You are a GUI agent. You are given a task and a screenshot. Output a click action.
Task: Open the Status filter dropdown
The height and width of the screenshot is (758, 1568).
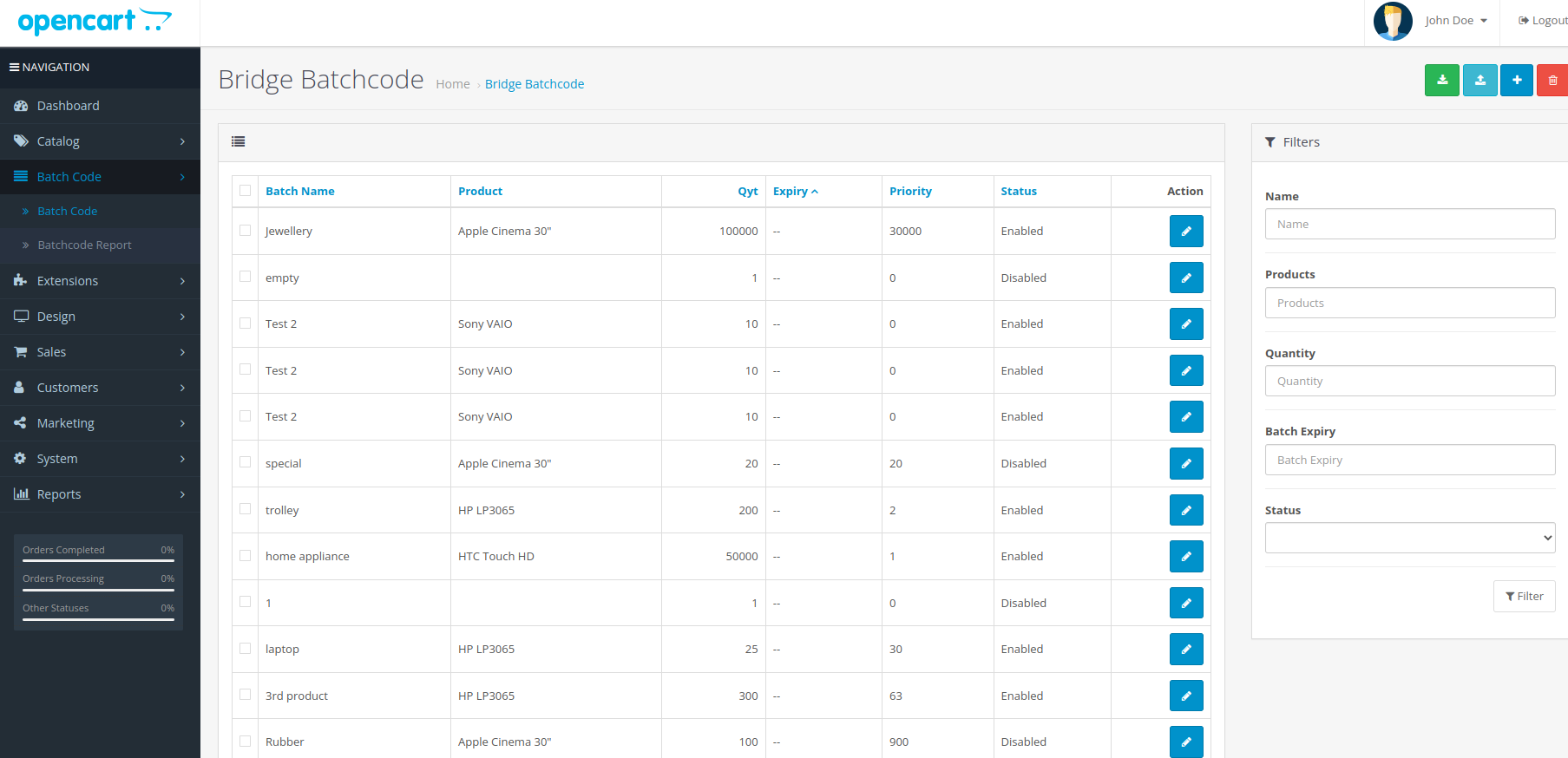(1409, 538)
